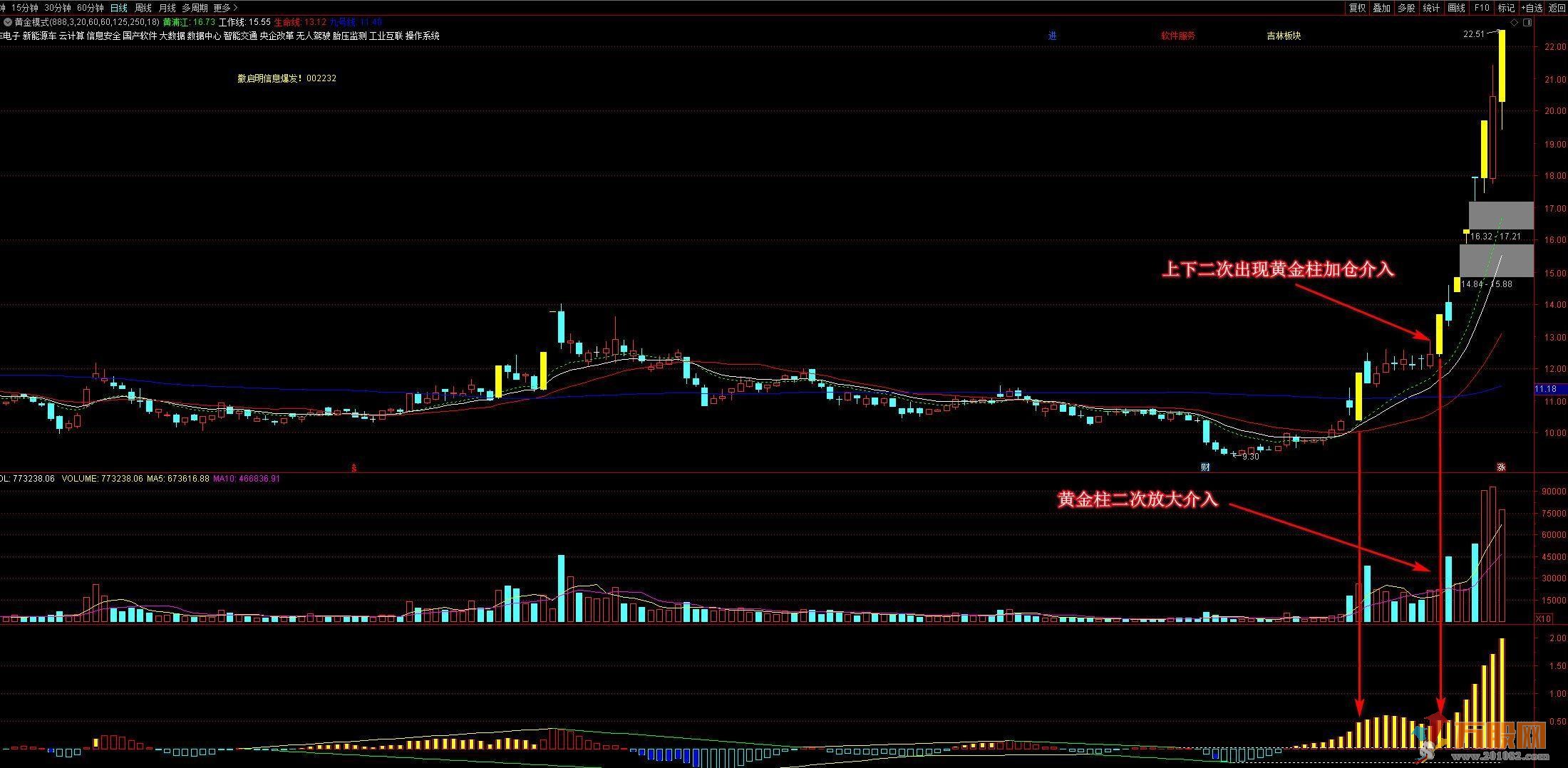Click 11.18 price tag on axis

(1549, 389)
